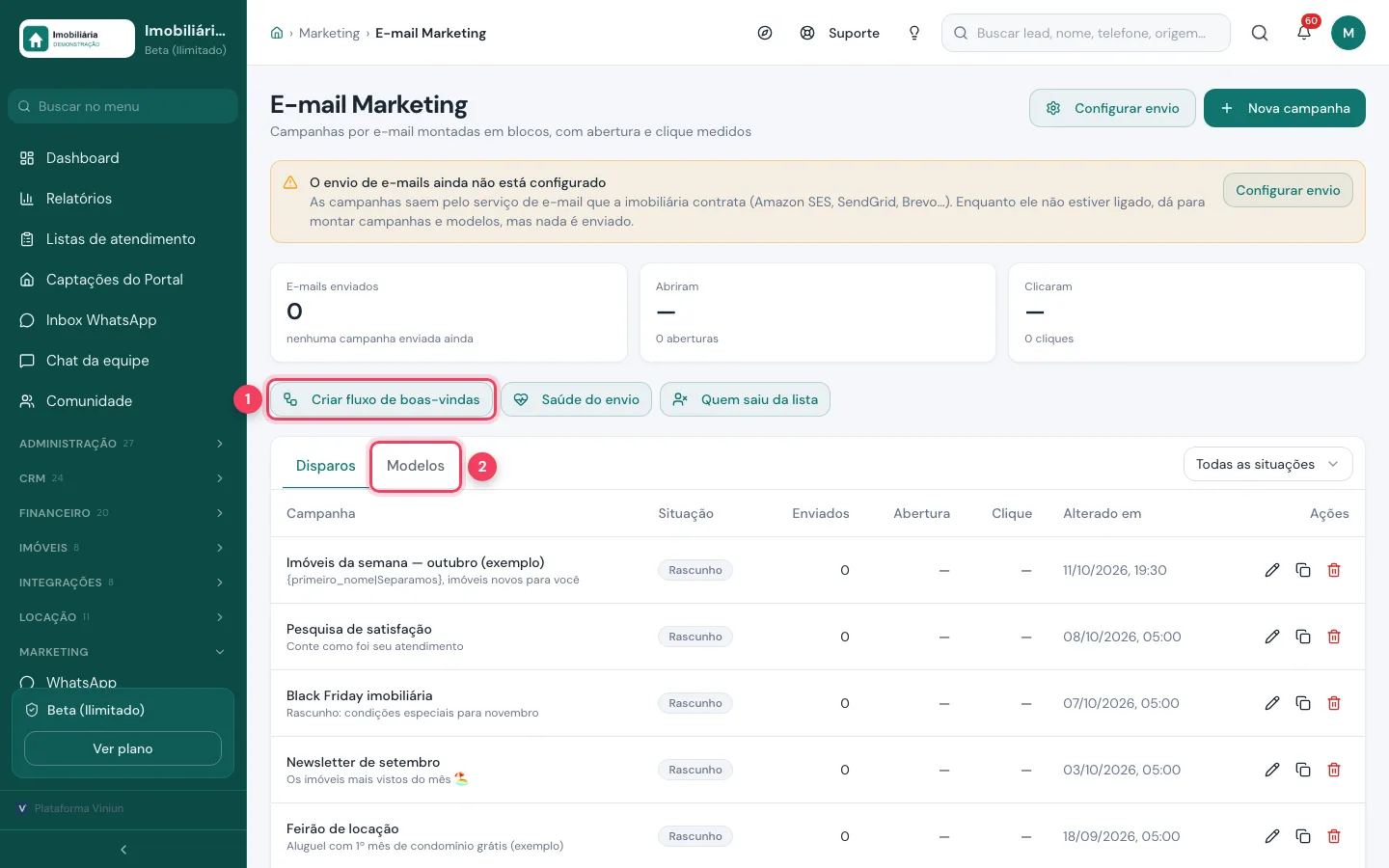Viewport: 1389px width, 868px height.
Task: Delete the Newsletter de setembro campaign
Action: 1334,770
